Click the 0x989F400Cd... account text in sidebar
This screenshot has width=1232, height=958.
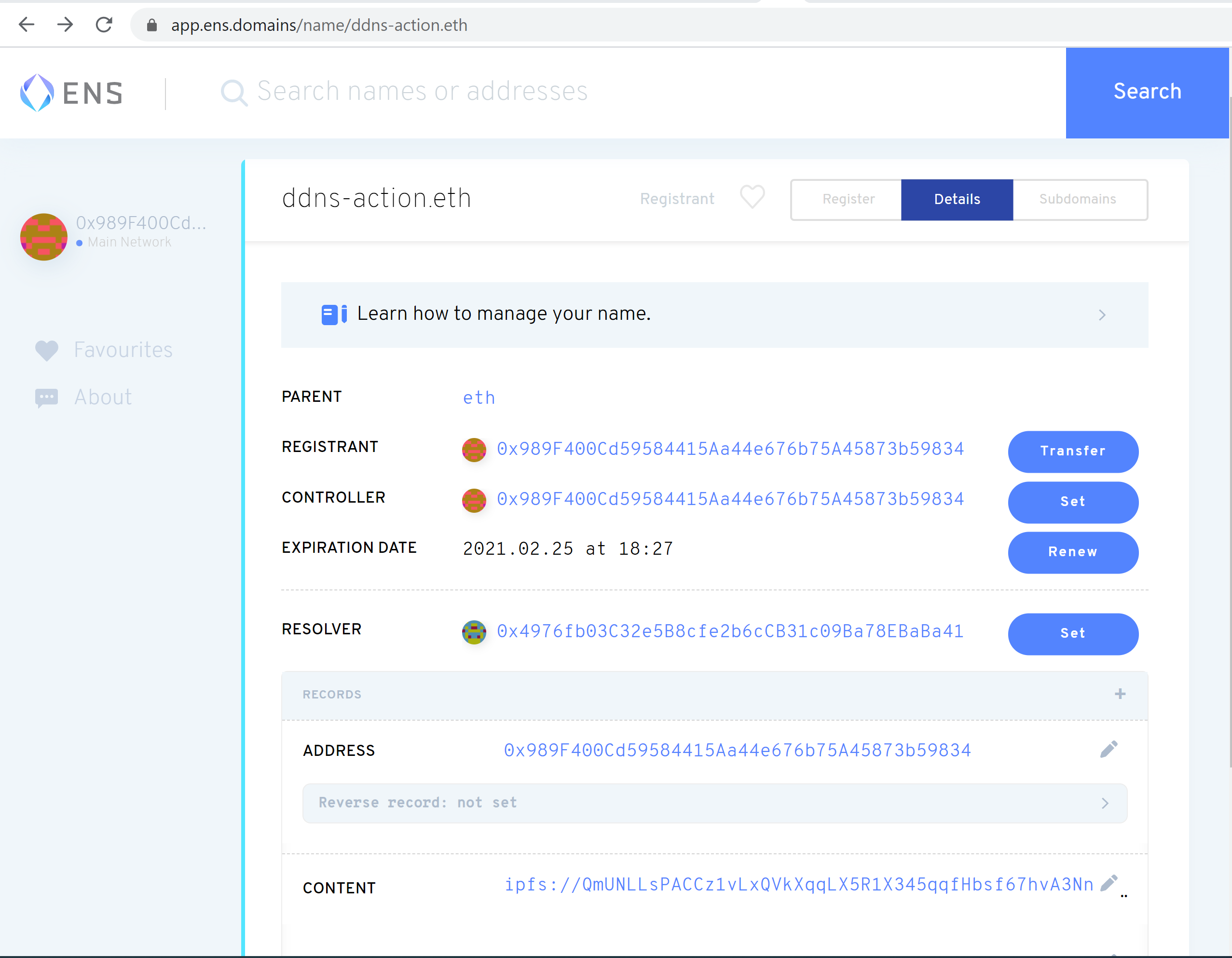click(x=141, y=223)
